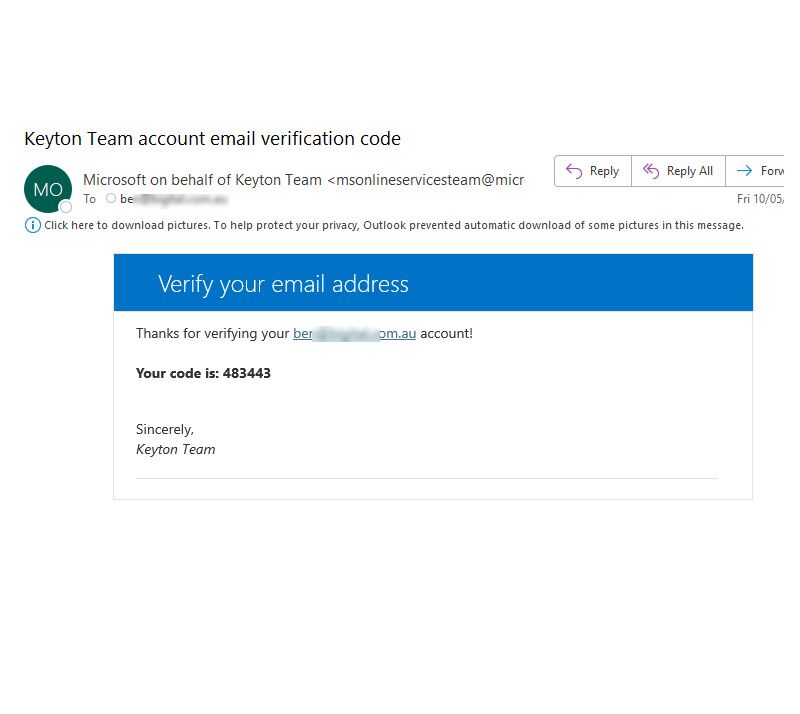Screen dimensions: 800x714
Task: Click the info icon in the privacy notice
Action: [32, 225]
